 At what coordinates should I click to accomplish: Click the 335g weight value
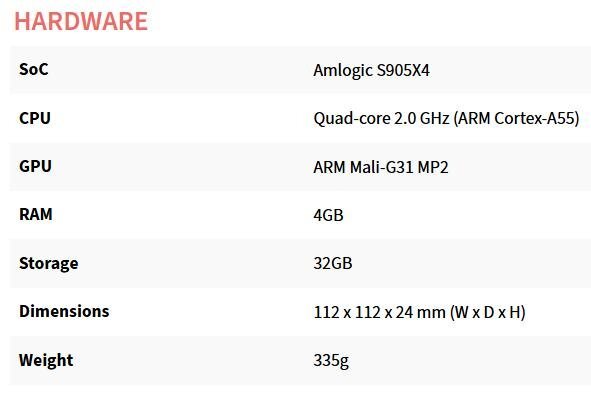(331, 361)
